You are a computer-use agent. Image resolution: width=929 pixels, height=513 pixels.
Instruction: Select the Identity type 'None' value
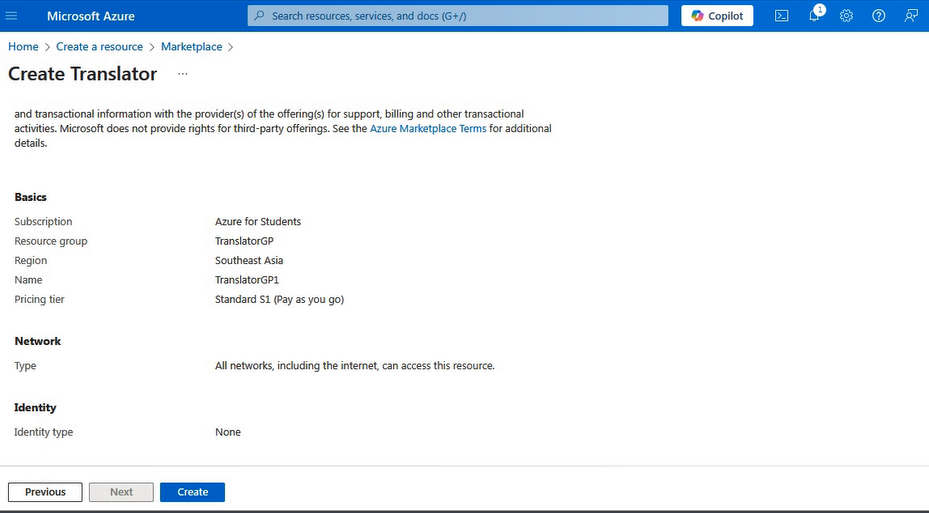pyautogui.click(x=228, y=432)
